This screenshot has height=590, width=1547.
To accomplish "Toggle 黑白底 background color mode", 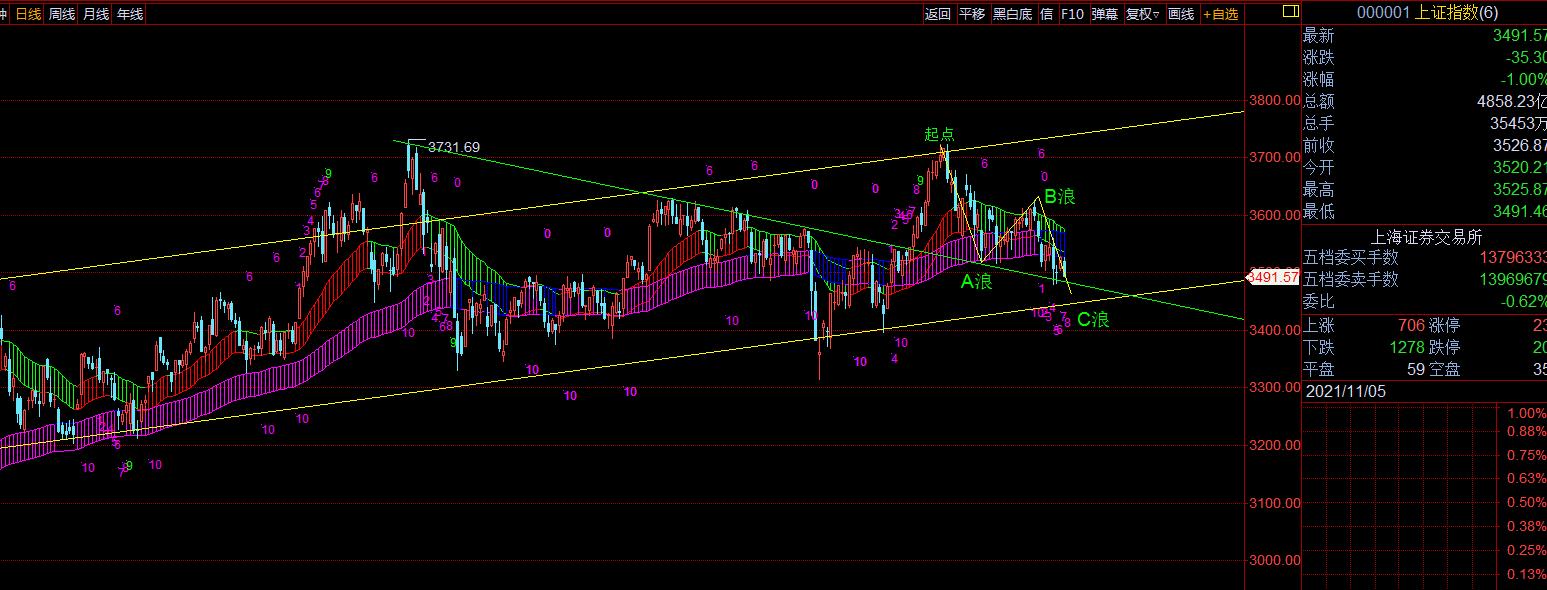I will tap(1012, 14).
